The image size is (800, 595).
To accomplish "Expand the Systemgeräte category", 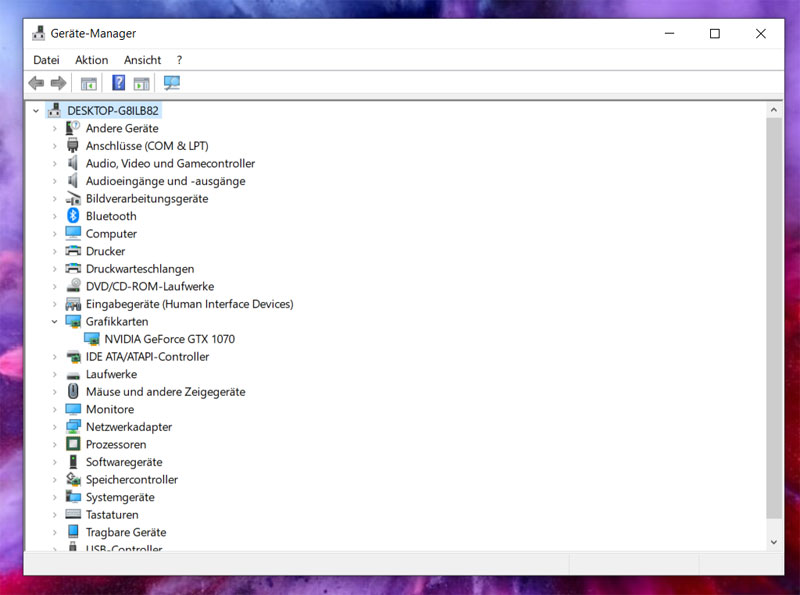I will coord(54,497).
